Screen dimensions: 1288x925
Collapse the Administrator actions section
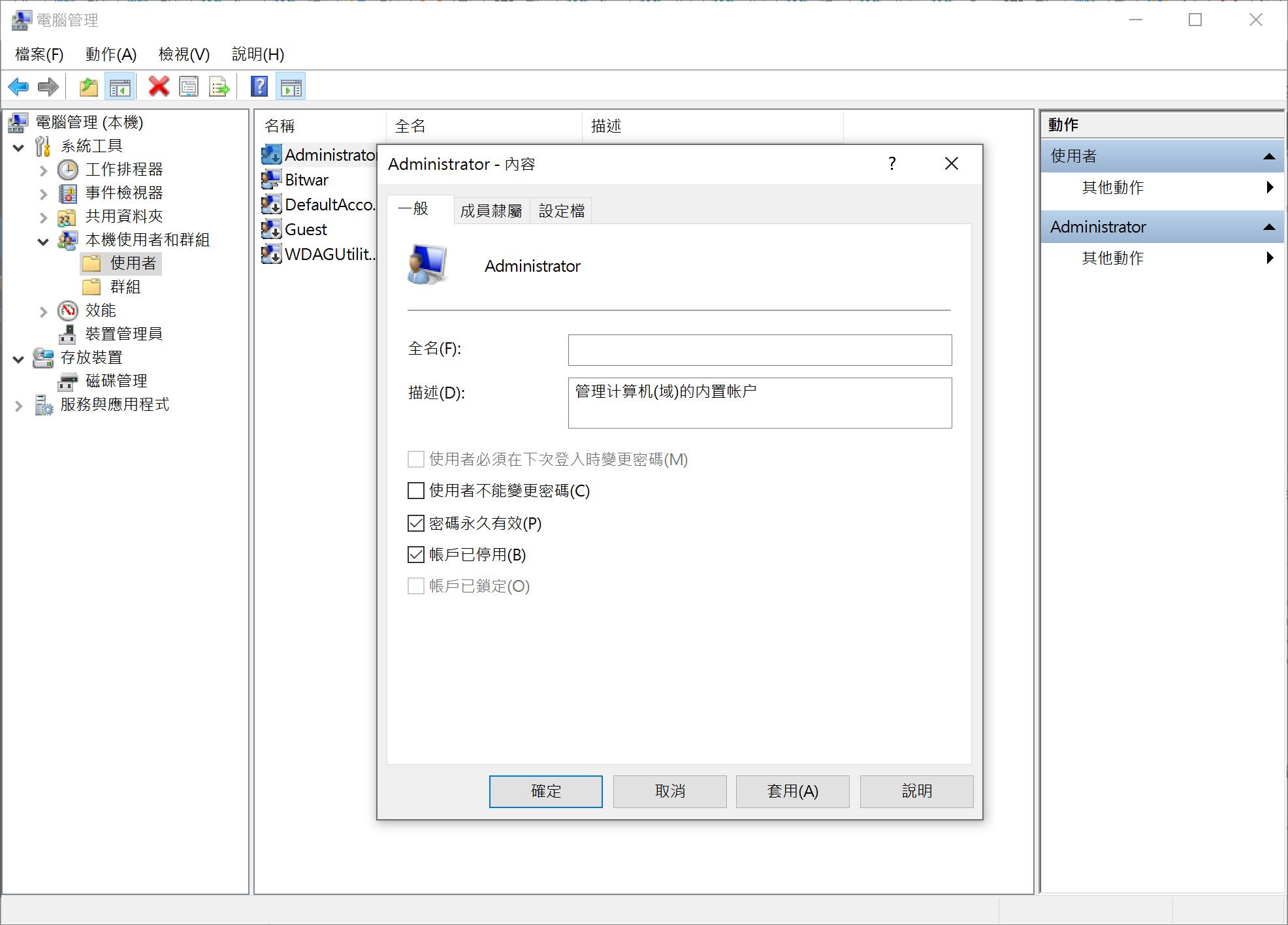click(1269, 227)
